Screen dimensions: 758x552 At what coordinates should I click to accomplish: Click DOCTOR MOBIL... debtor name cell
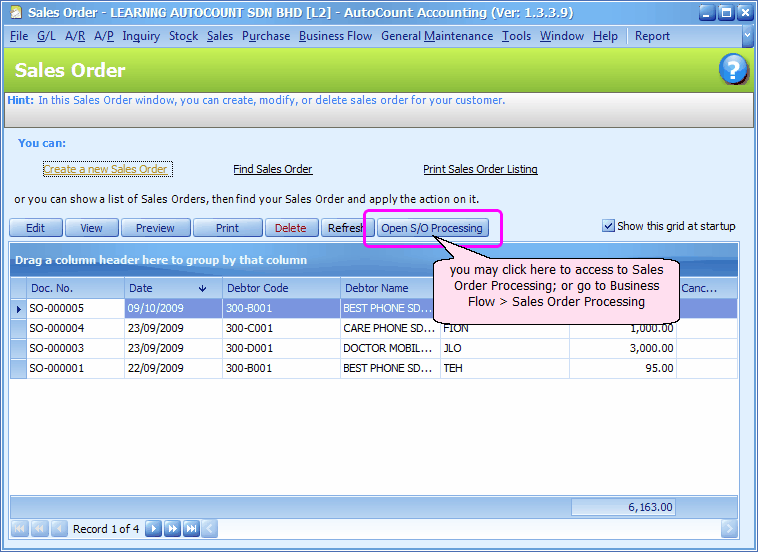390,349
